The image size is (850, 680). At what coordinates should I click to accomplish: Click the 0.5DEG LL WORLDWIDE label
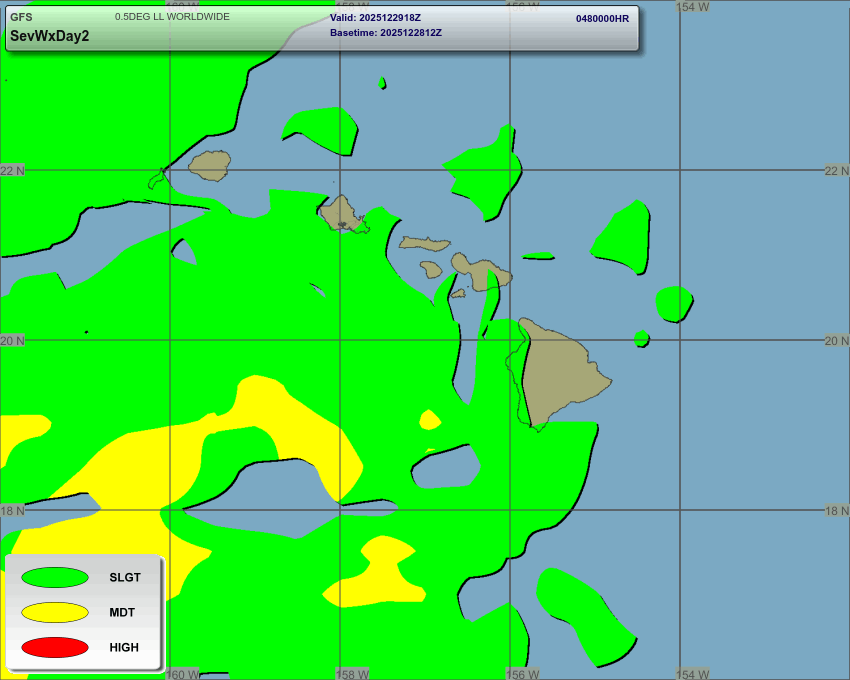(172, 17)
